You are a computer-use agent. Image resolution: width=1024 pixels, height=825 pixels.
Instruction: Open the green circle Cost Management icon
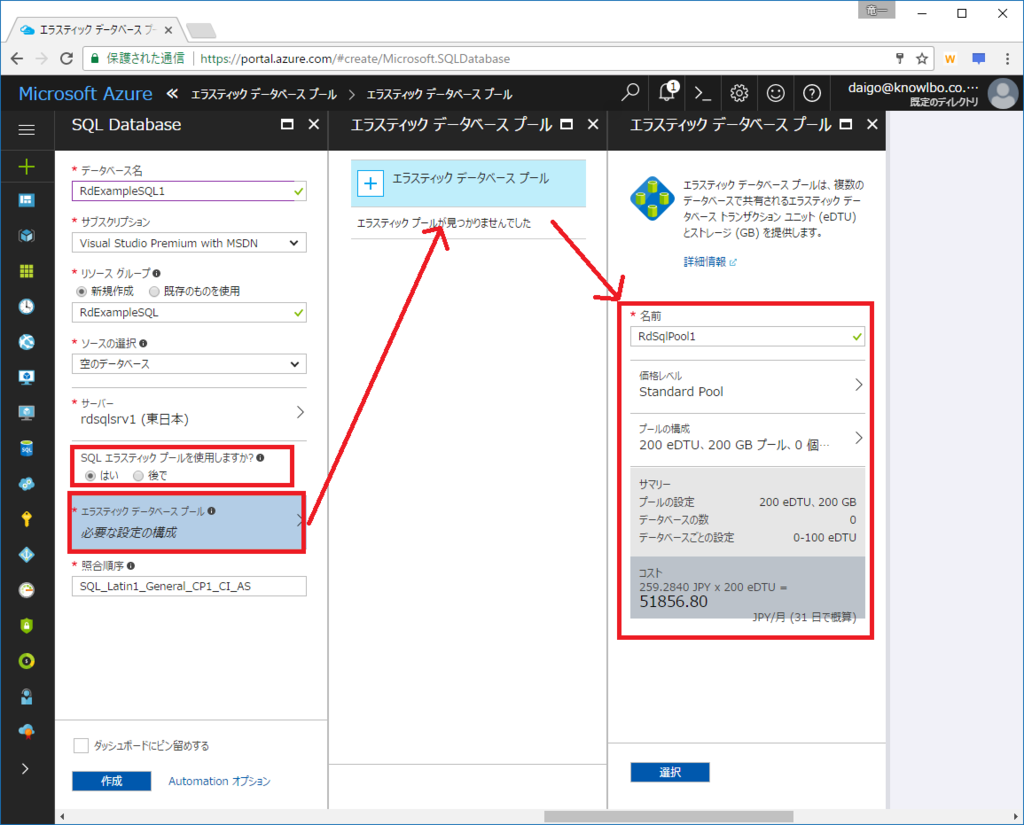coord(27,661)
